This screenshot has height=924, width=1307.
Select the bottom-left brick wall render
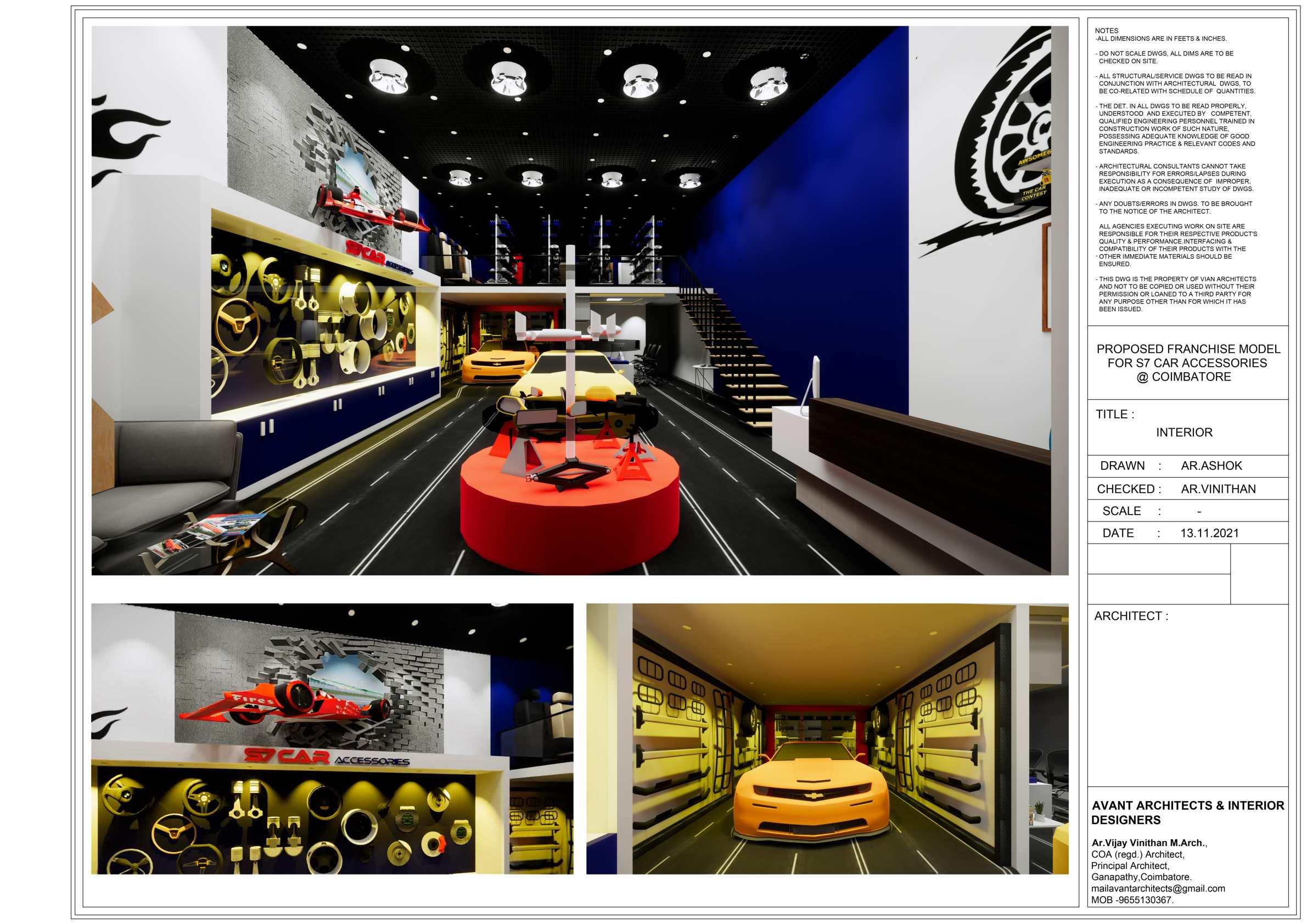(332, 738)
